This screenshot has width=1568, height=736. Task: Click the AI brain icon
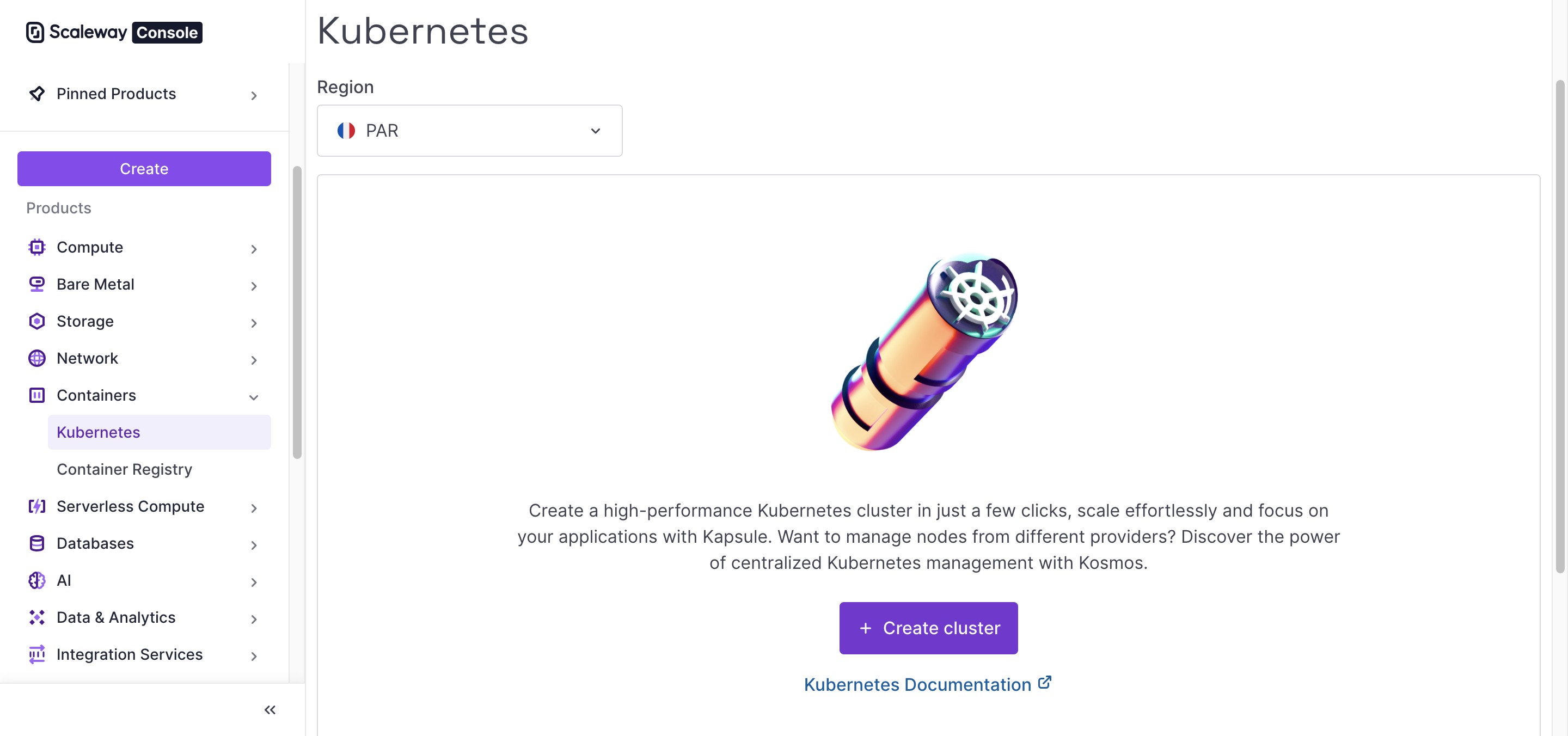(36, 581)
